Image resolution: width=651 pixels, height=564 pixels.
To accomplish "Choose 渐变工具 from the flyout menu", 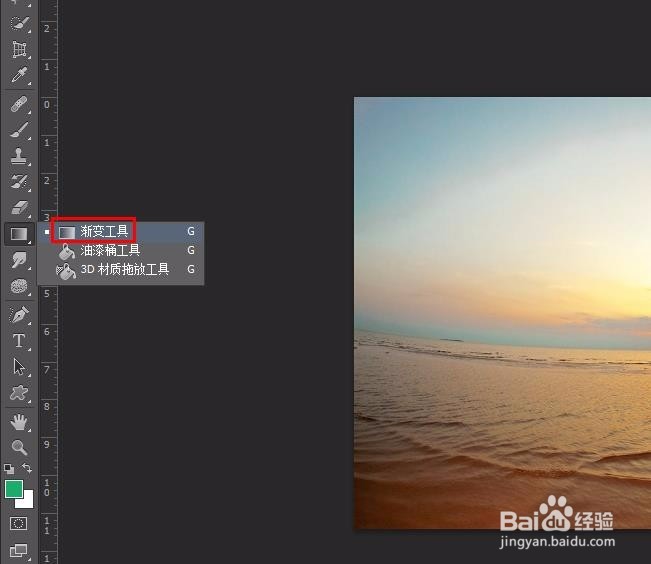I will point(120,231).
